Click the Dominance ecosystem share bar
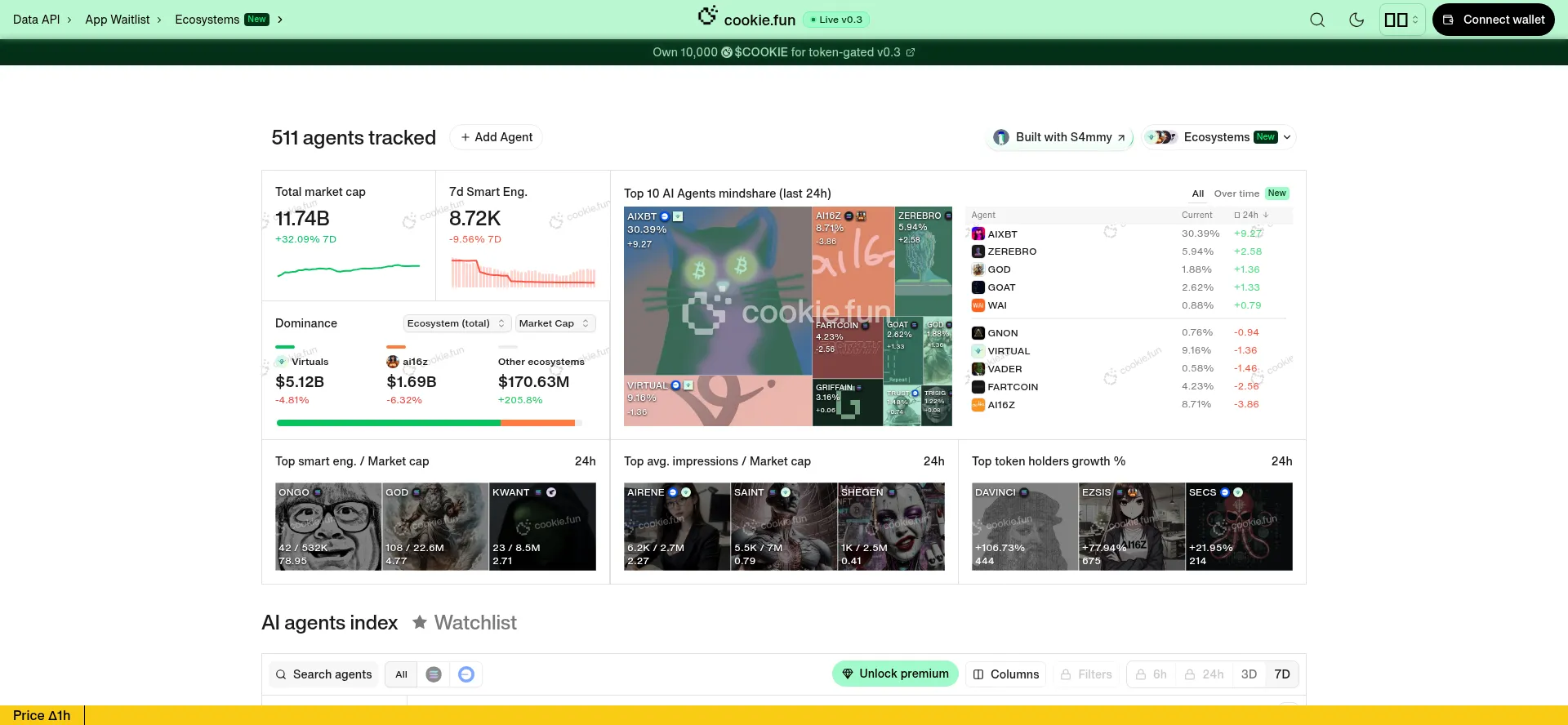The height and width of the screenshot is (725, 1568). (429, 423)
